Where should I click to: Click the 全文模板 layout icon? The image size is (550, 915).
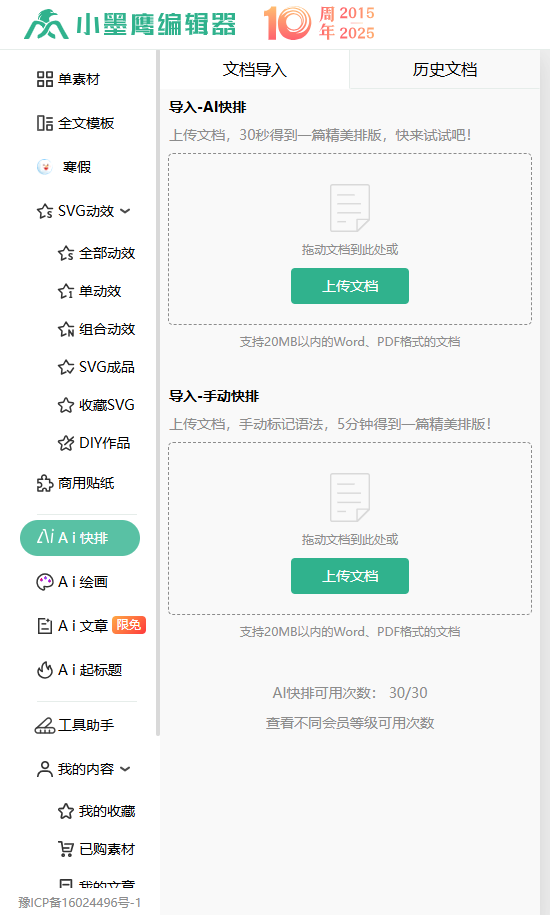(x=45, y=123)
